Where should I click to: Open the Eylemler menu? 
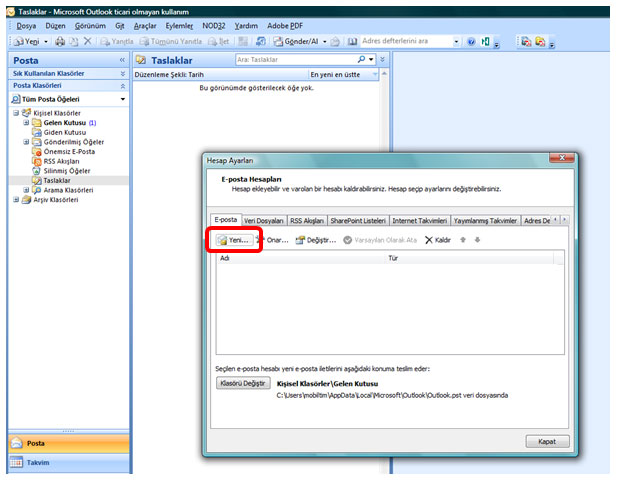coord(179,26)
